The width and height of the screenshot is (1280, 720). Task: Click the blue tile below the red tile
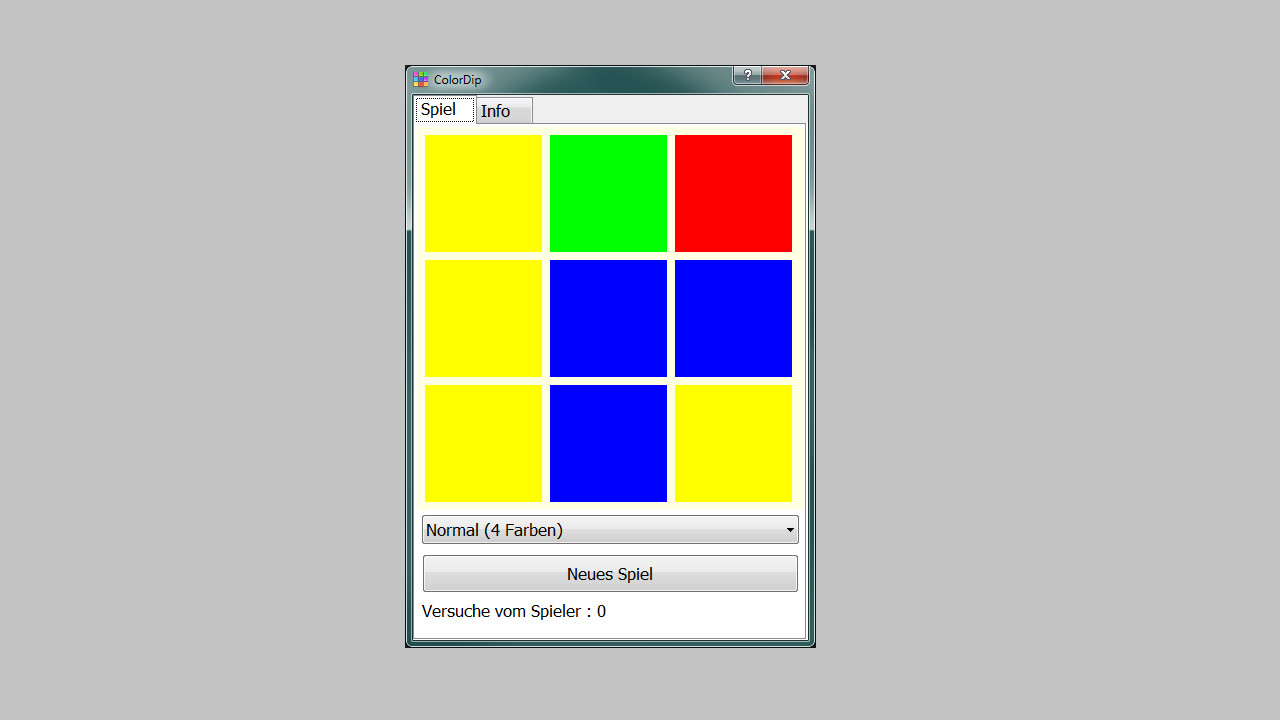[733, 318]
